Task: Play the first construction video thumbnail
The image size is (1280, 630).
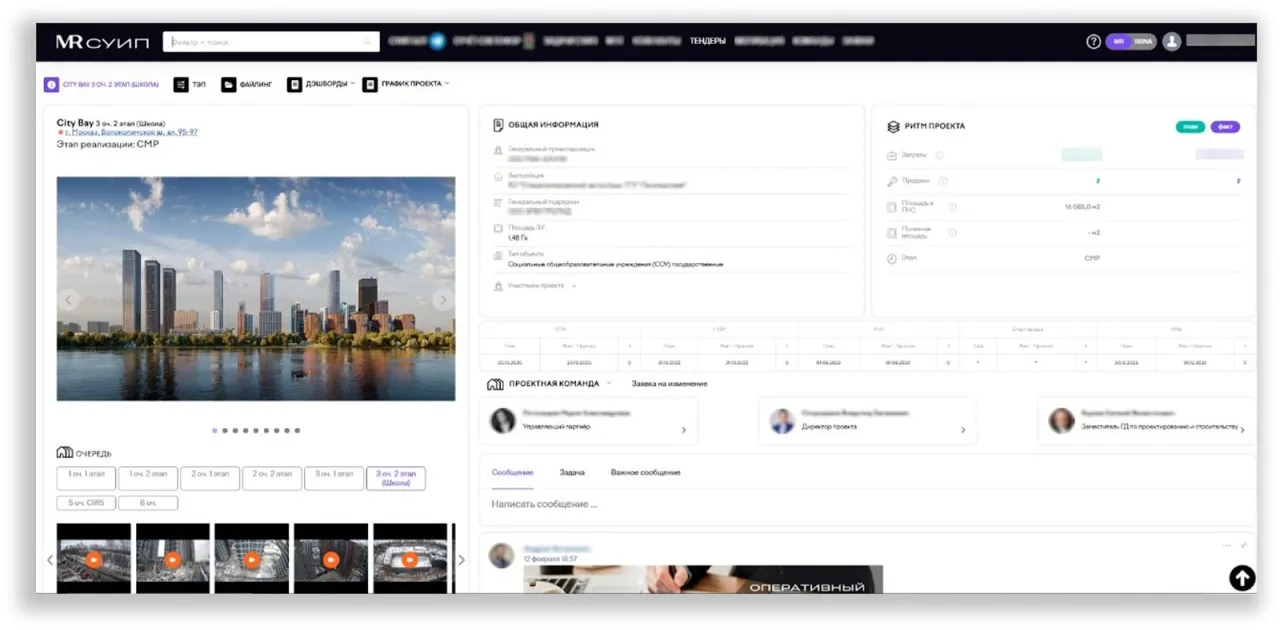Action: pos(93,559)
